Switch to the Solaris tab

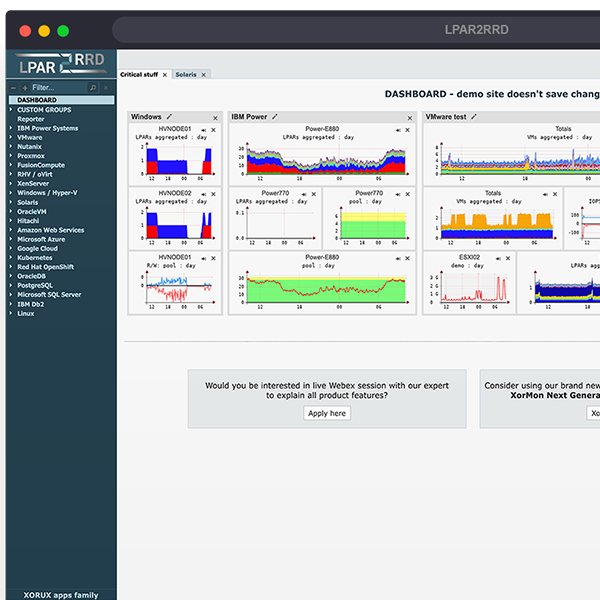(x=185, y=75)
